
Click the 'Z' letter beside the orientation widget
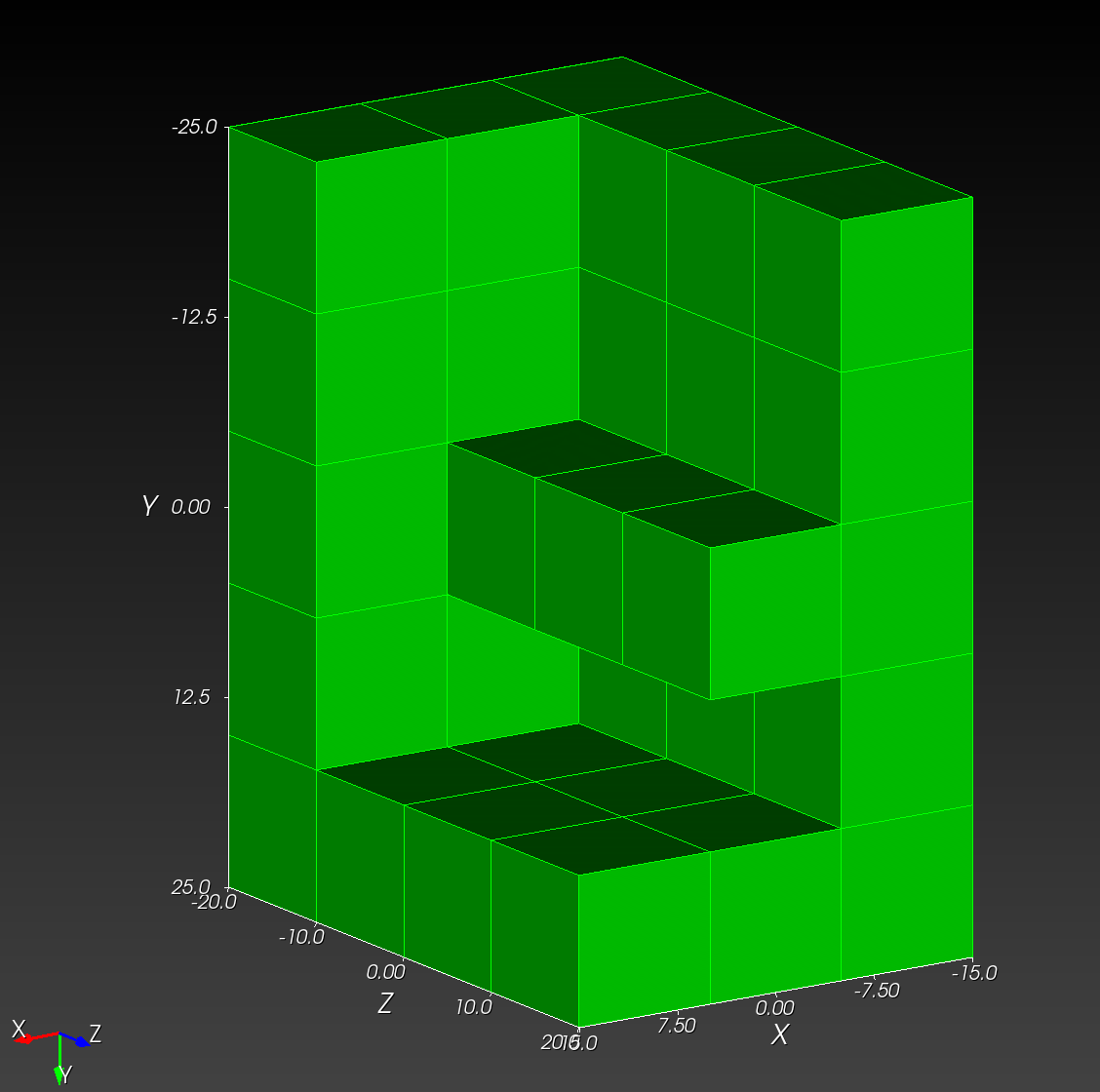tap(96, 1033)
